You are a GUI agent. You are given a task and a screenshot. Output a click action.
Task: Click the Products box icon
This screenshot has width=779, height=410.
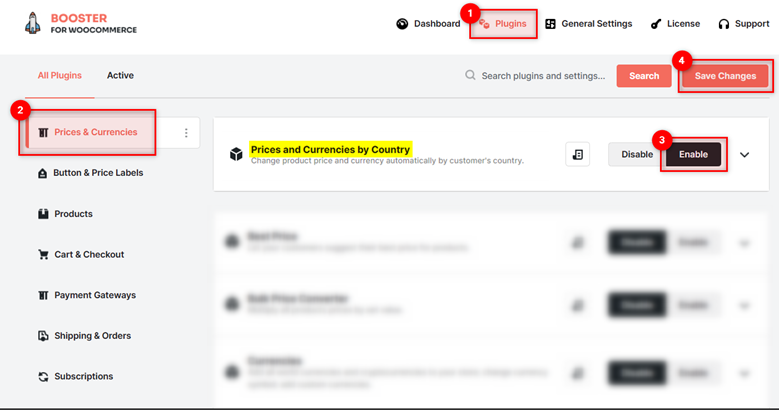pos(43,214)
